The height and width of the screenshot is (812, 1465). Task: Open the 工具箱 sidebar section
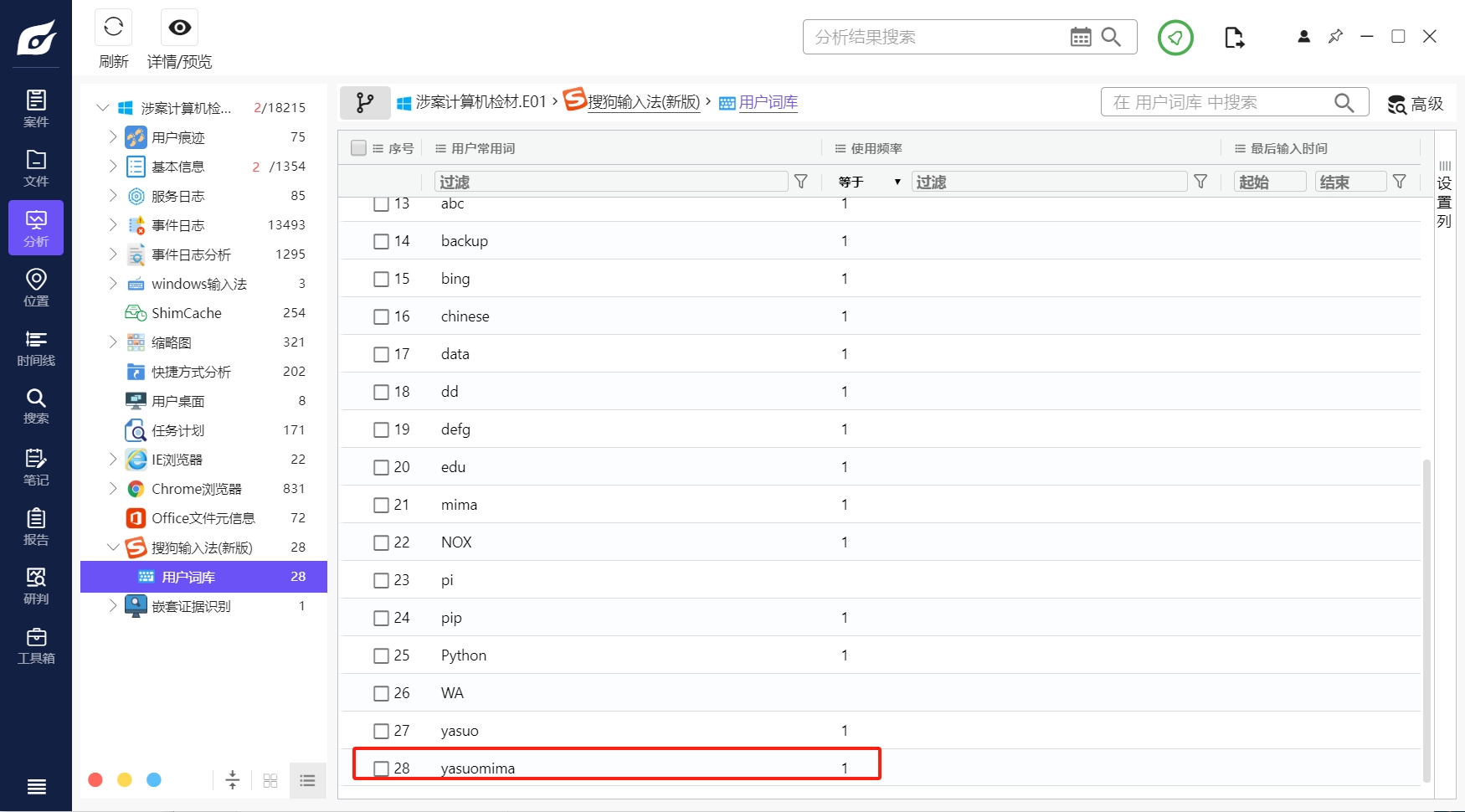tap(36, 645)
